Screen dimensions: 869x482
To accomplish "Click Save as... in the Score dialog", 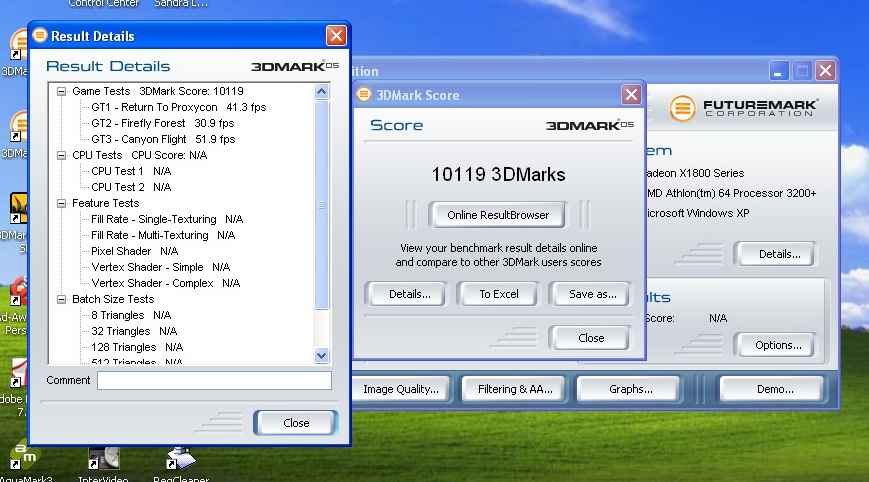I will click(592, 294).
